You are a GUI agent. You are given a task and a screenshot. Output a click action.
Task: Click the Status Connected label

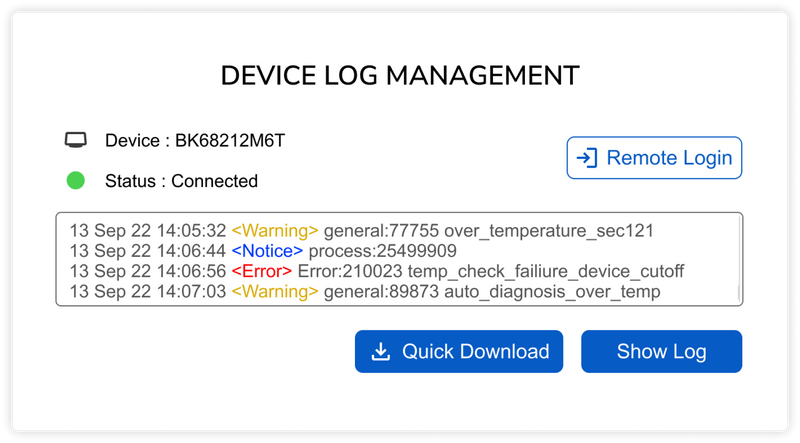[x=181, y=181]
